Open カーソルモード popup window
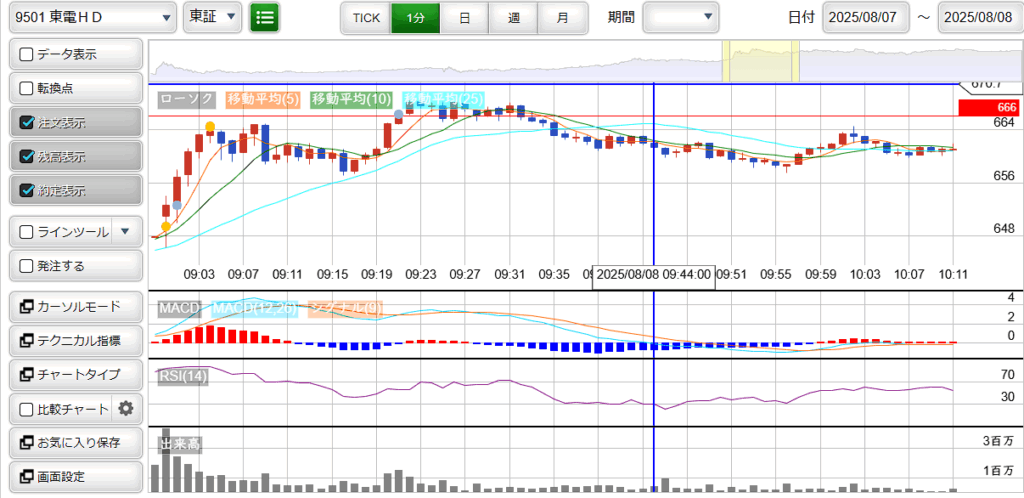Image resolution: width=1024 pixels, height=498 pixels. [75, 306]
